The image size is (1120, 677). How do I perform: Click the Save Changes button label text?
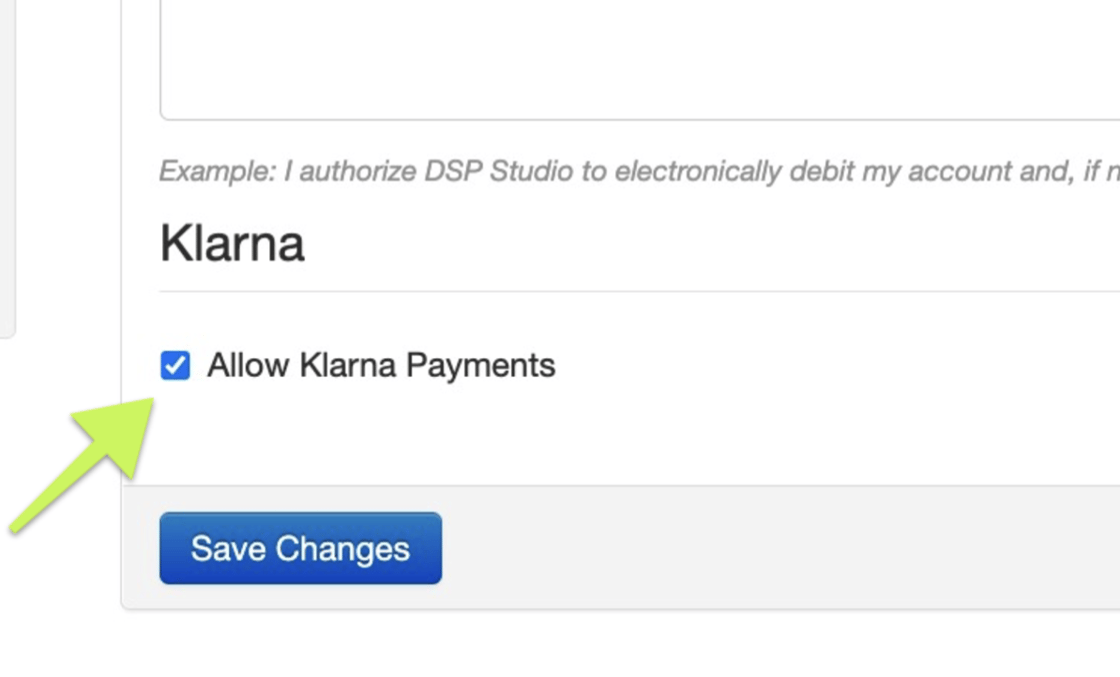tap(300, 548)
